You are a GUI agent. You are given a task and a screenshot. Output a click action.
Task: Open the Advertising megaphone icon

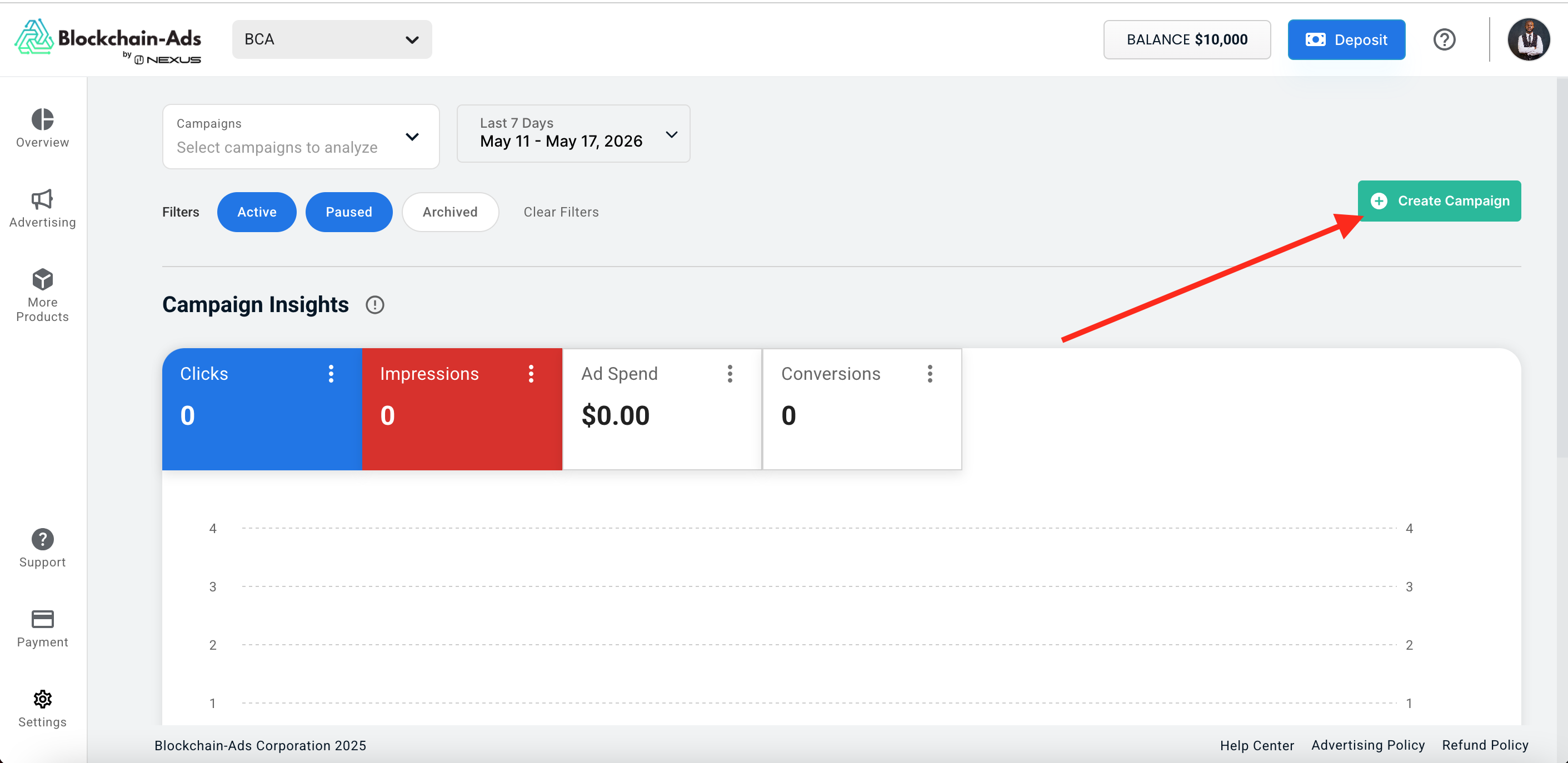tap(42, 199)
